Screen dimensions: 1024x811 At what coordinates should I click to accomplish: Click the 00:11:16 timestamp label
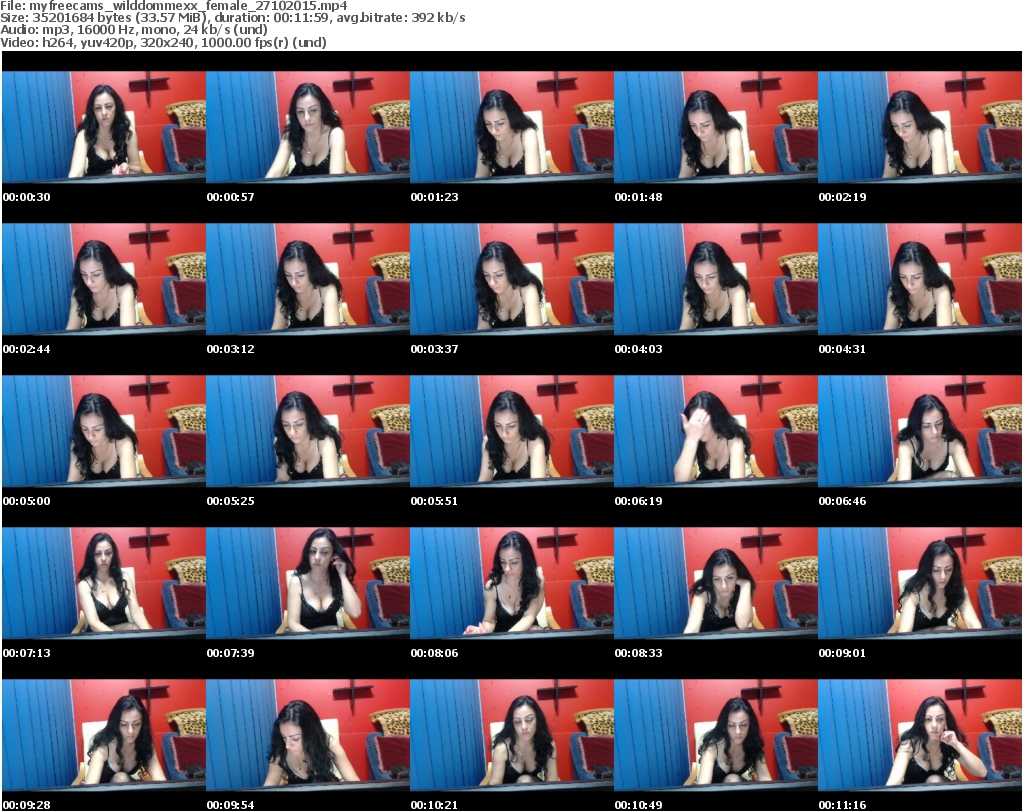tap(842, 805)
